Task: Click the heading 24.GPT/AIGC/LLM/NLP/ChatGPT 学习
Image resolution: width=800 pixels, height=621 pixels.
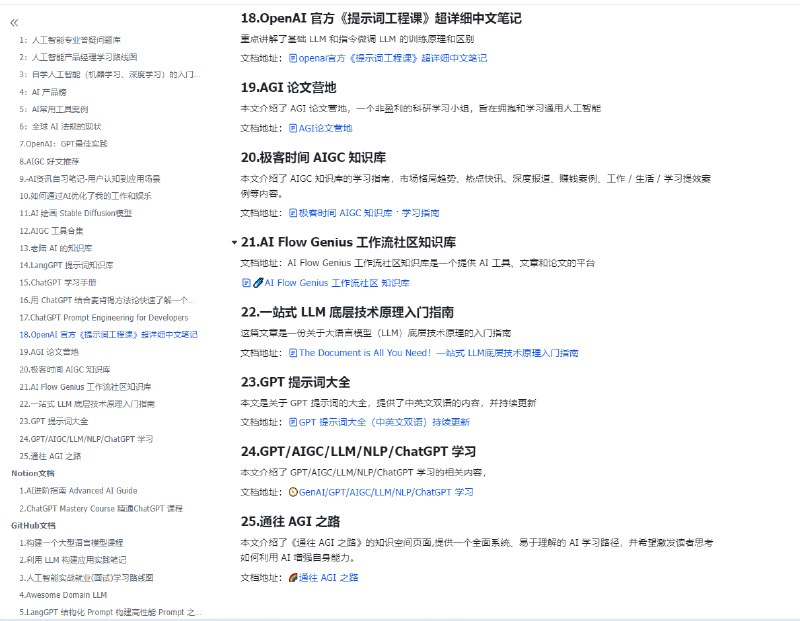Action: 358,452
